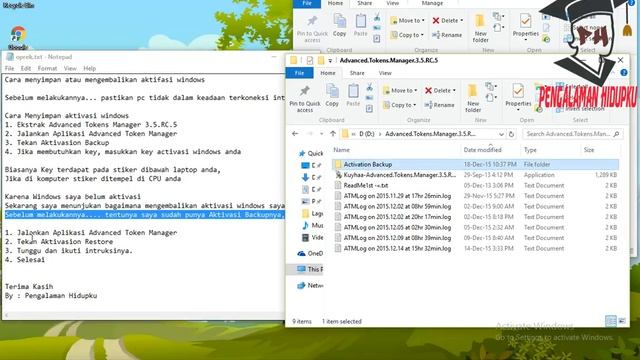Click Copy path icon in Advanced.Tokens.Manager ribbon
The image size is (640, 360).
pyautogui.click(x=369, y=98)
